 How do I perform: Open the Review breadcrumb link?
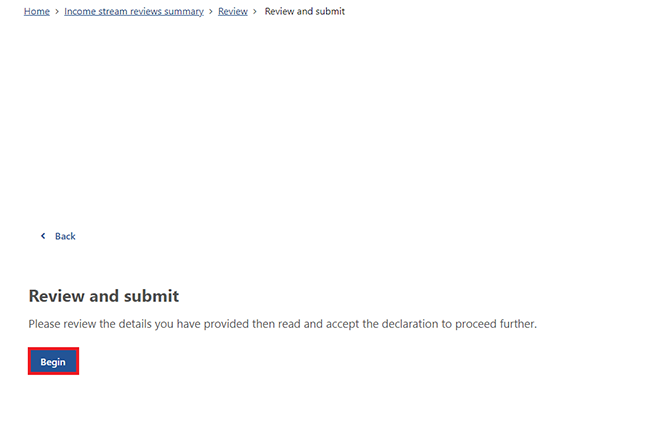tap(233, 12)
